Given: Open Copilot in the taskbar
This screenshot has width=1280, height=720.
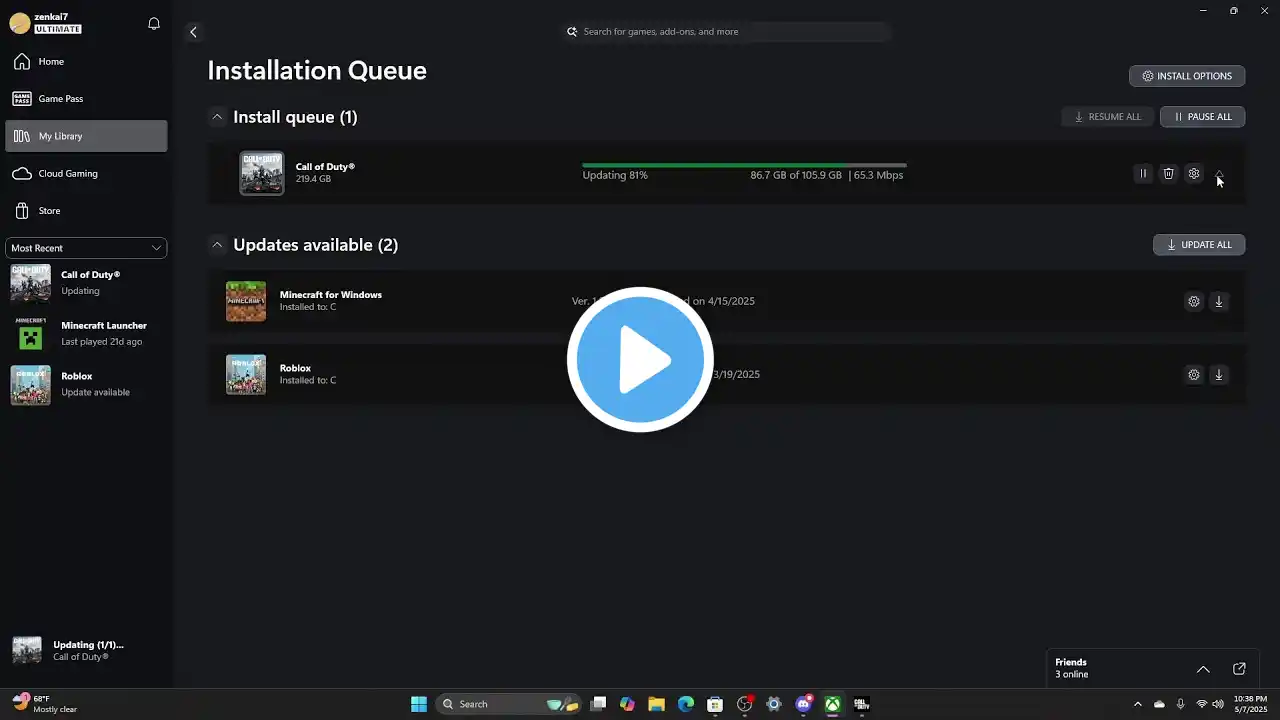Looking at the screenshot, I should coord(627,704).
